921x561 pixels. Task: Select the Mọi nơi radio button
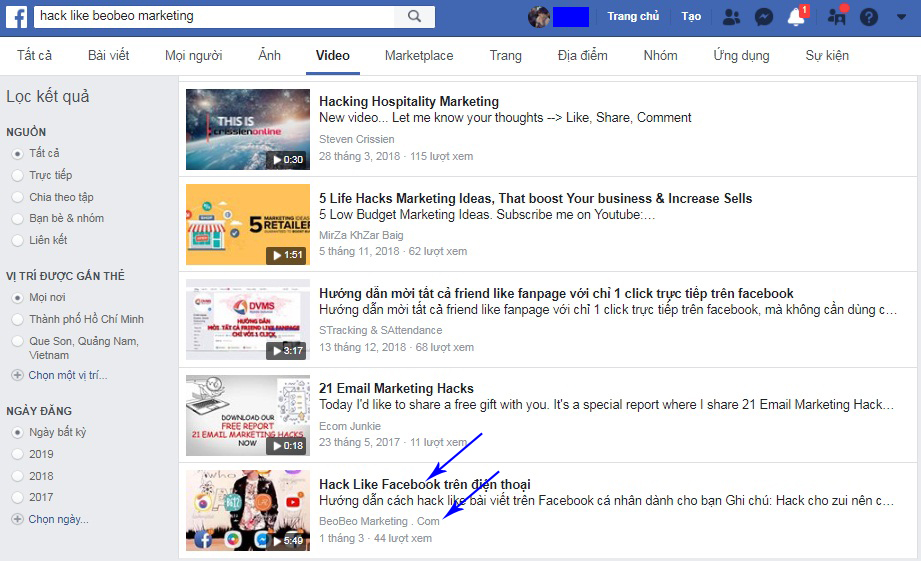coord(18,298)
